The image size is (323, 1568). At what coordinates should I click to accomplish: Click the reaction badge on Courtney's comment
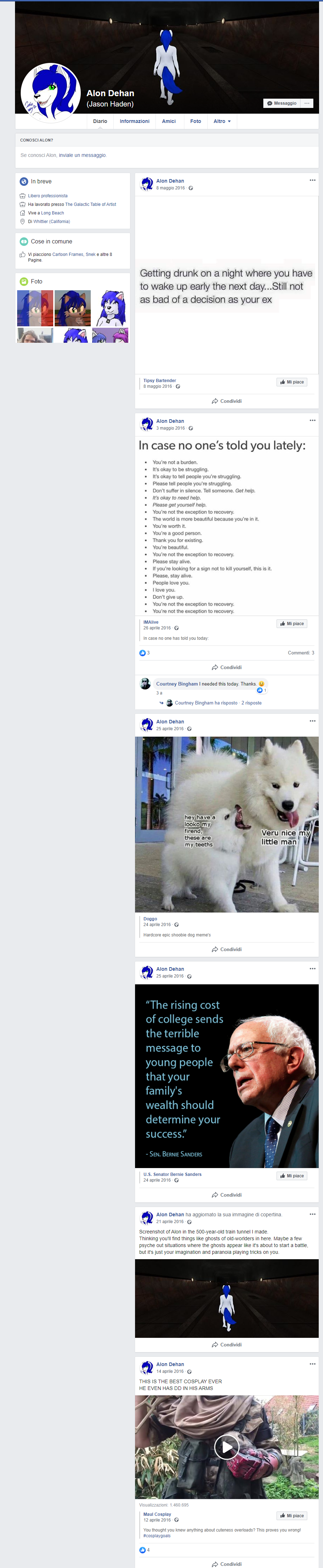(262, 690)
